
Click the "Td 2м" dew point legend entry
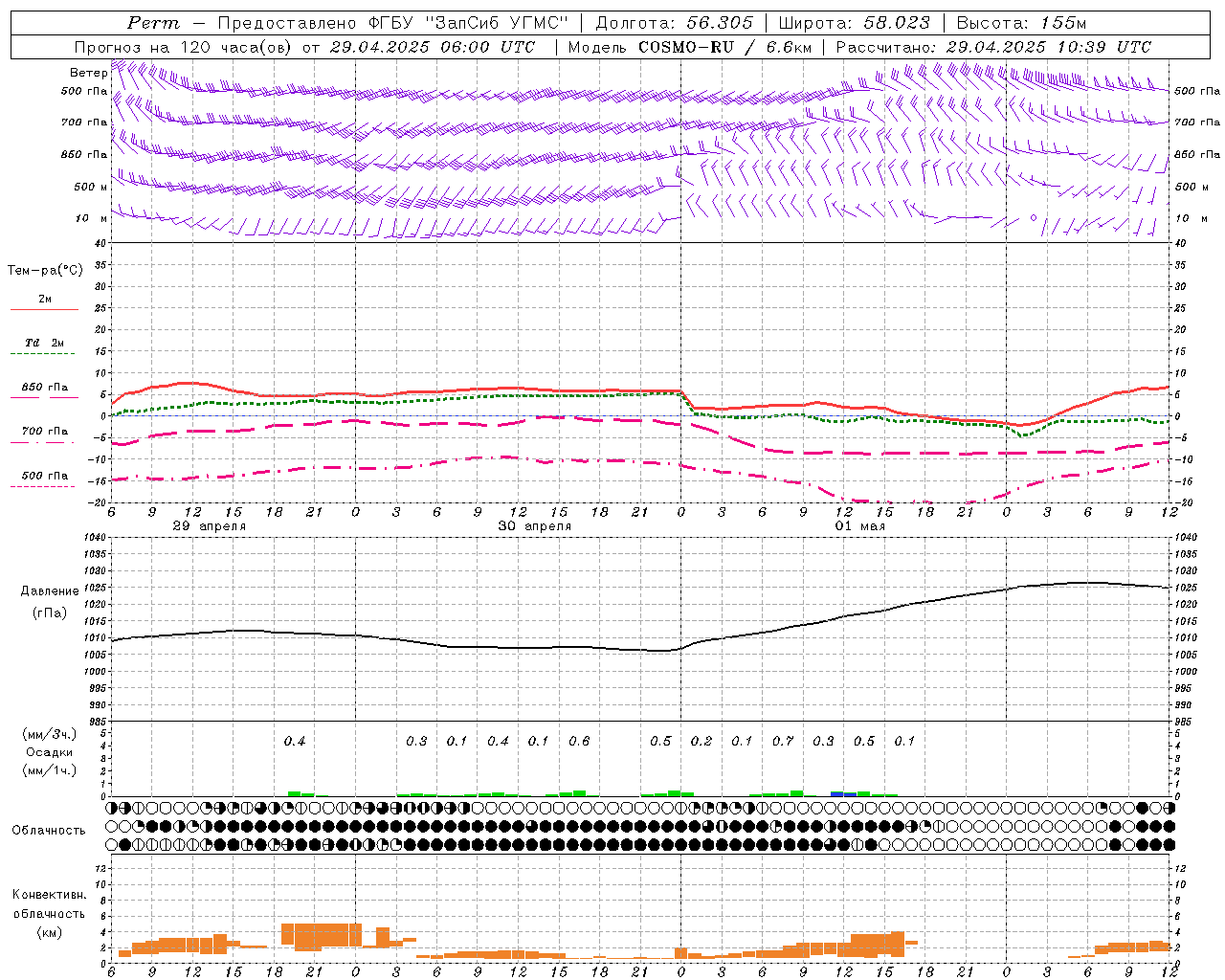45,343
